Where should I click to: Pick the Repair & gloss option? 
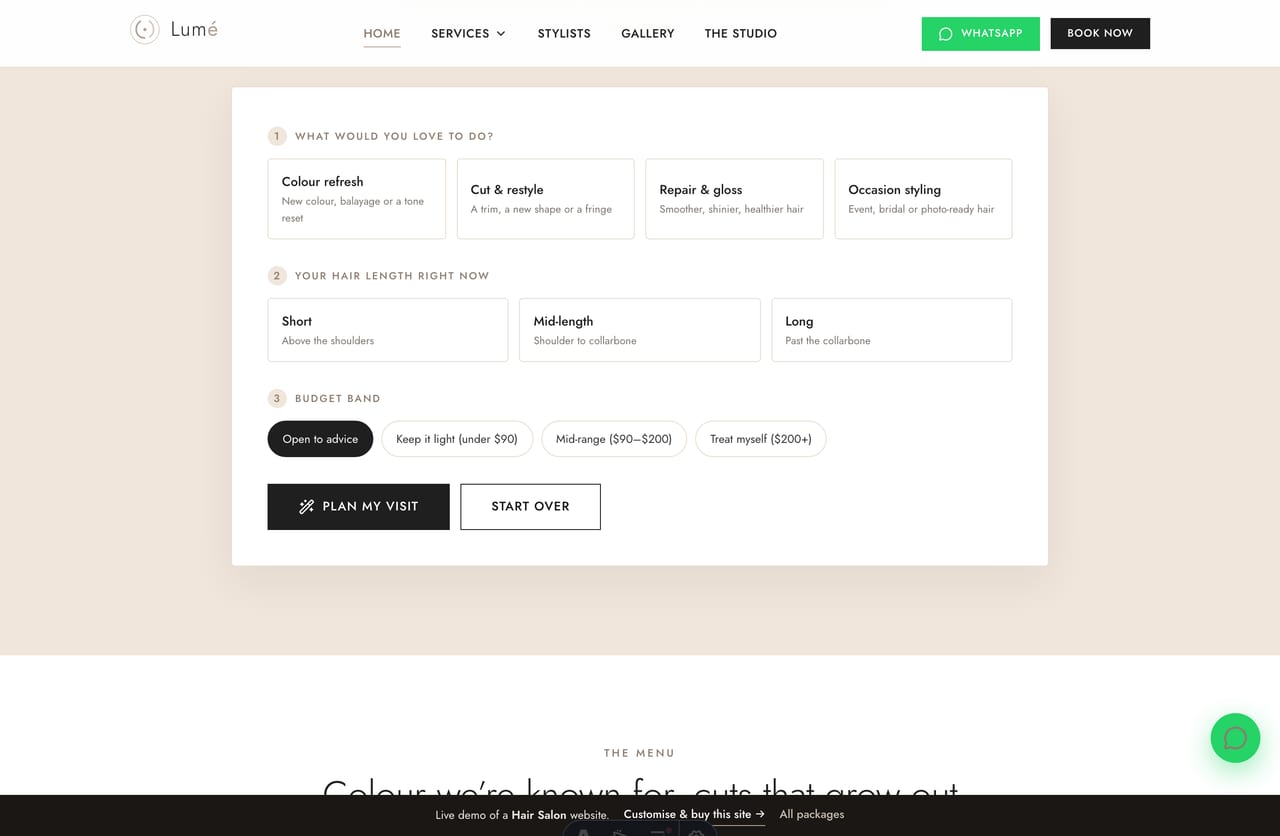pos(734,199)
